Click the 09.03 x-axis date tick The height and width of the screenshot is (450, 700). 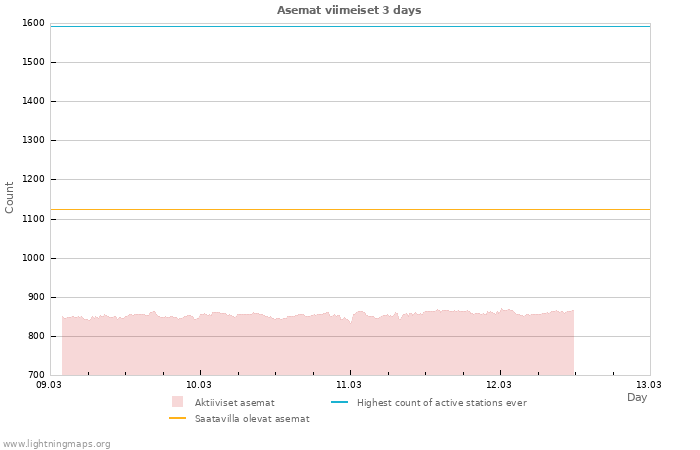click(x=49, y=384)
